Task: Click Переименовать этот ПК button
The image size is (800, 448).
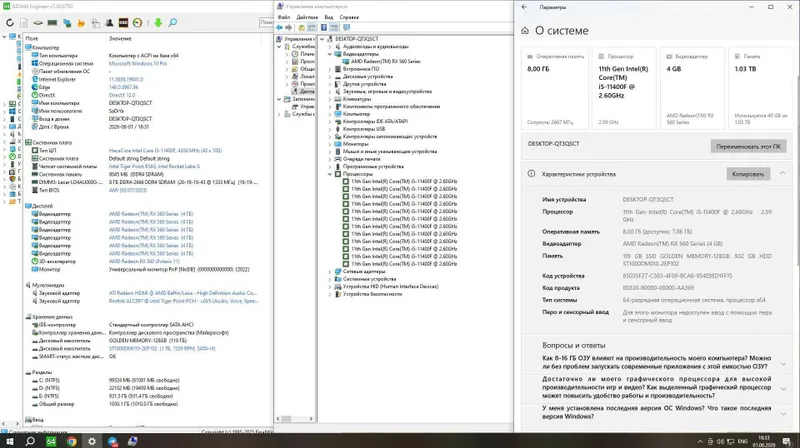Action: [748, 146]
